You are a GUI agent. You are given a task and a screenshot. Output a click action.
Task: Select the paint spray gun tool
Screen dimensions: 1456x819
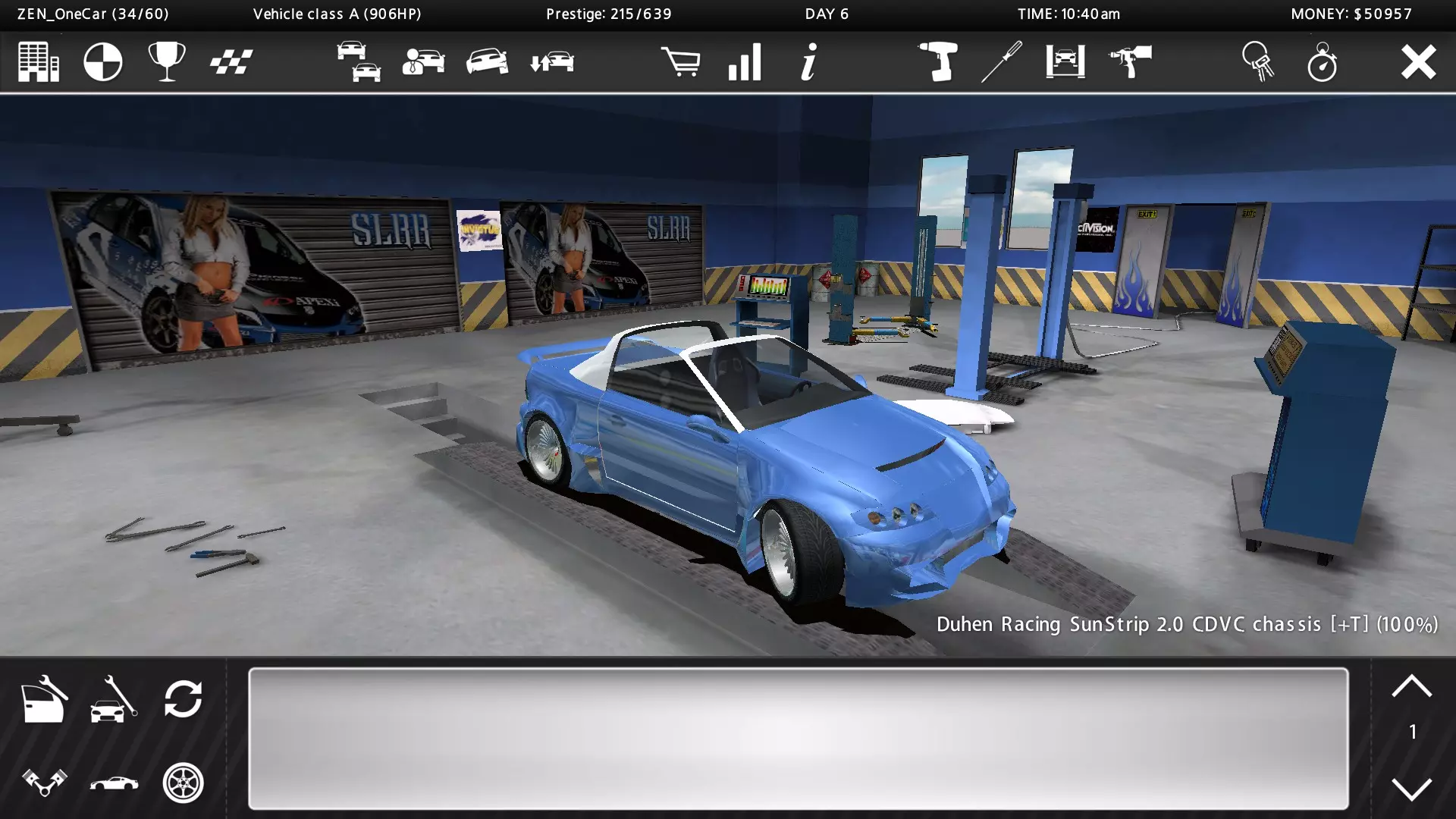coord(1130,62)
